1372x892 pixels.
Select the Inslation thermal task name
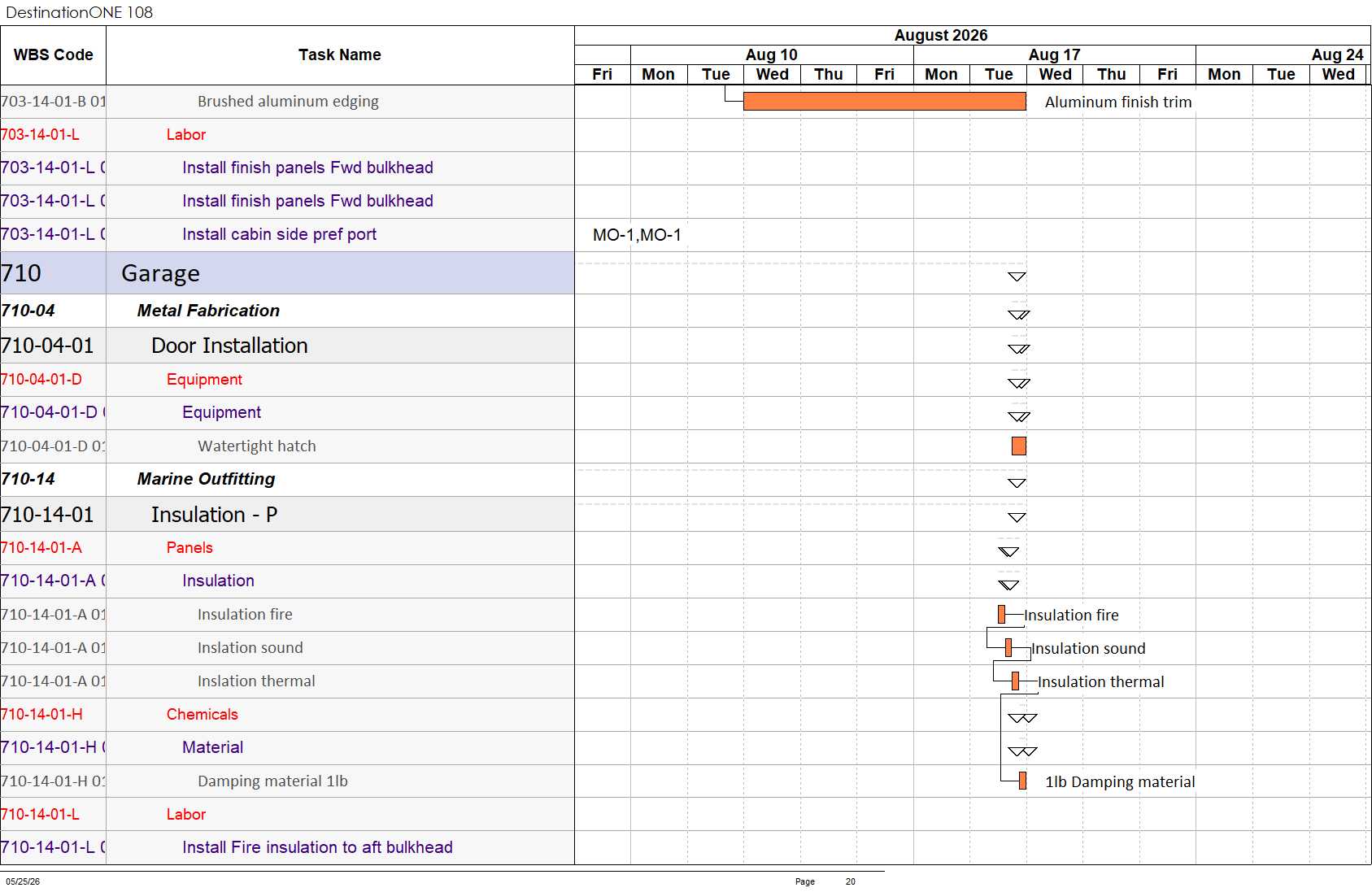[x=256, y=681]
